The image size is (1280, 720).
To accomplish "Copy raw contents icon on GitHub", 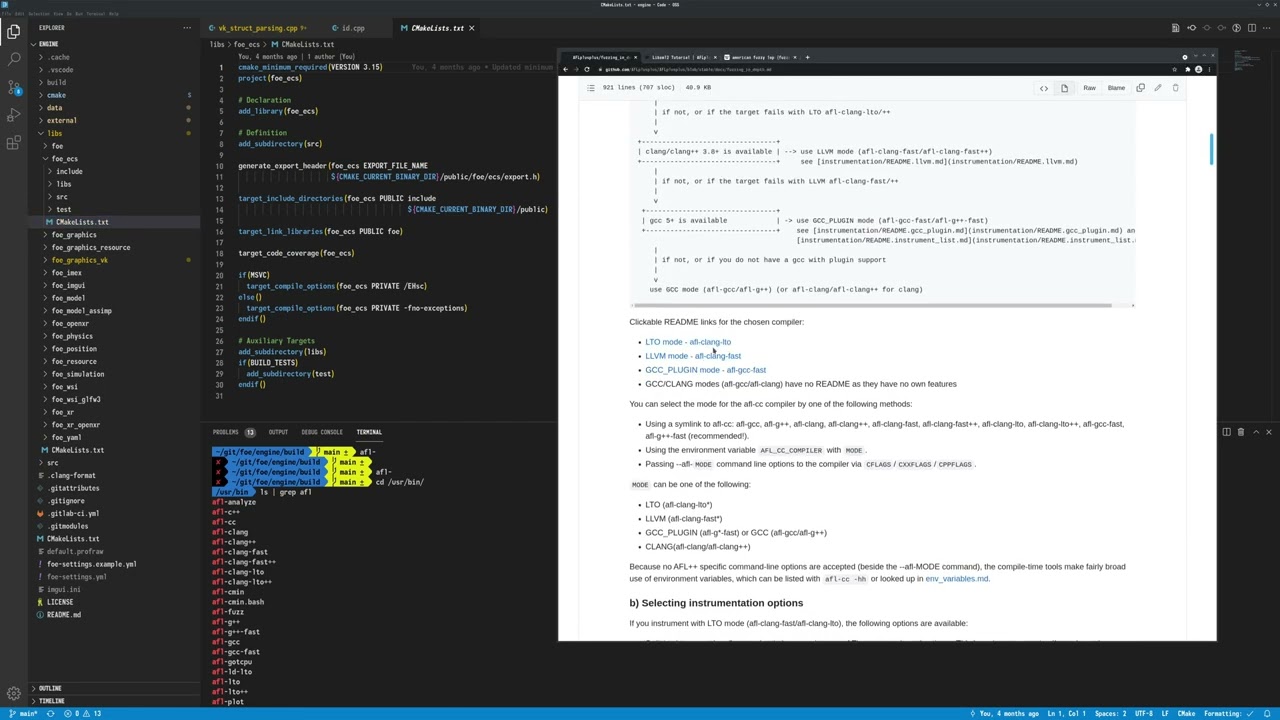I will pos(1141,88).
